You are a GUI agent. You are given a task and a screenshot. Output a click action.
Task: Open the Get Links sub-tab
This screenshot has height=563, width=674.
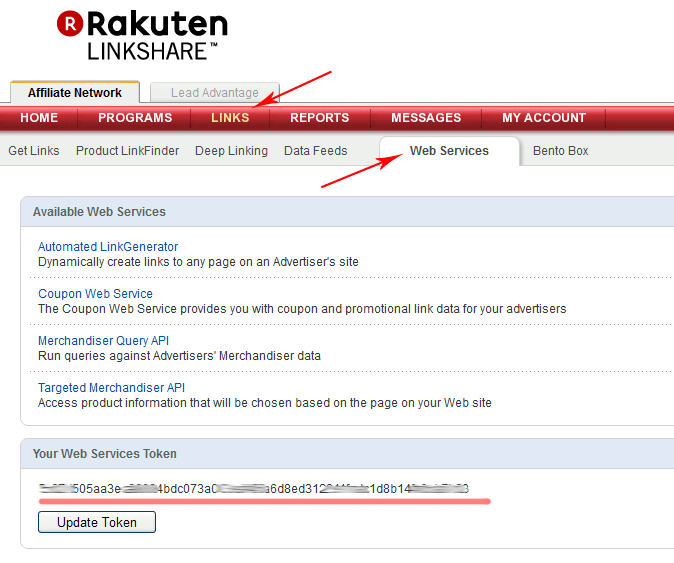pyautogui.click(x=34, y=151)
